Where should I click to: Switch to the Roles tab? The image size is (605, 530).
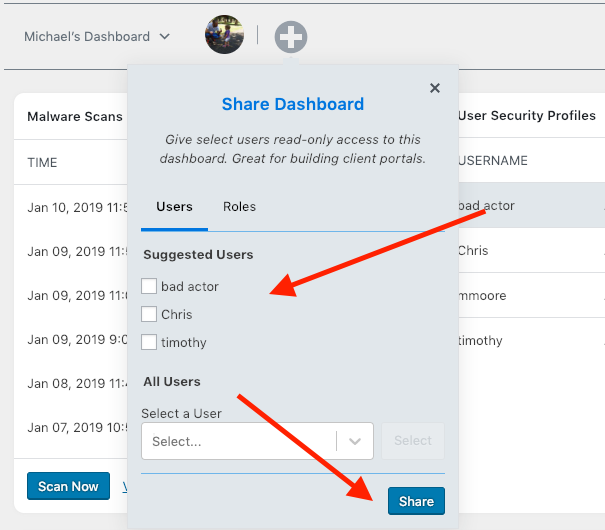pos(239,207)
